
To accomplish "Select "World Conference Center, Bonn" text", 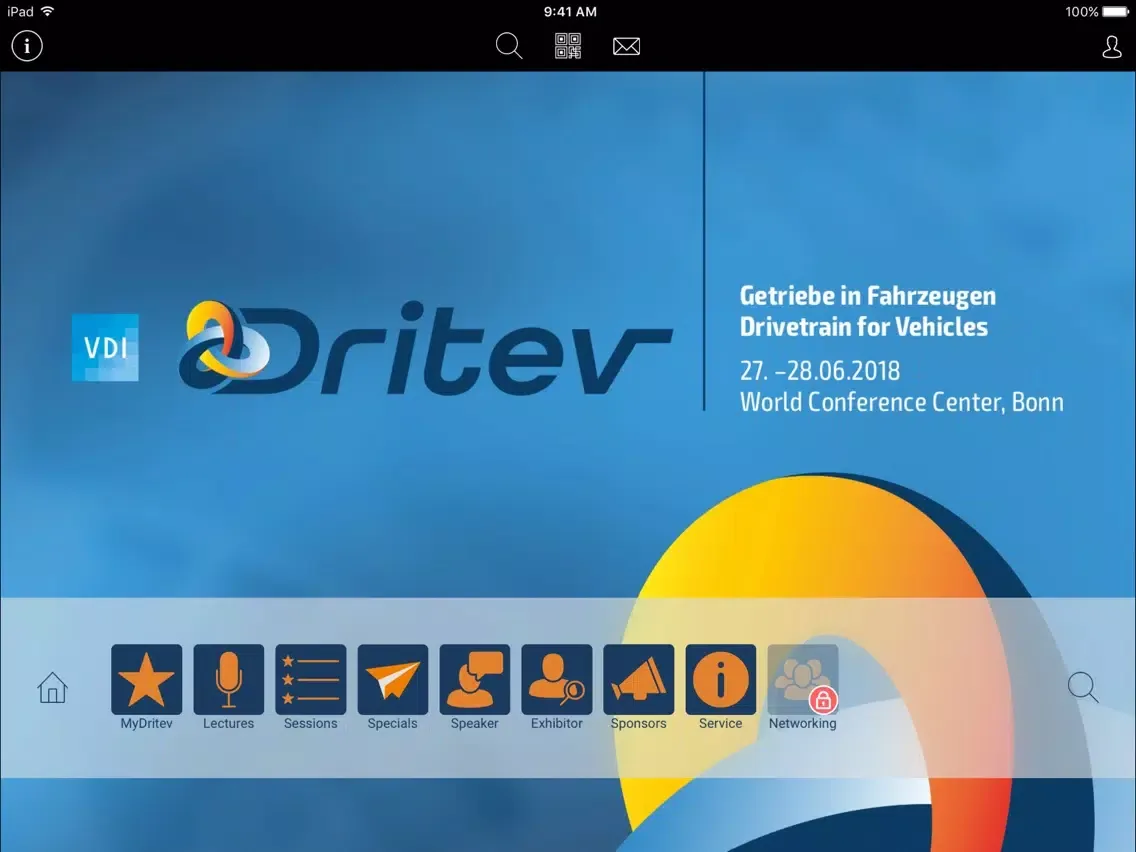I will (901, 401).
